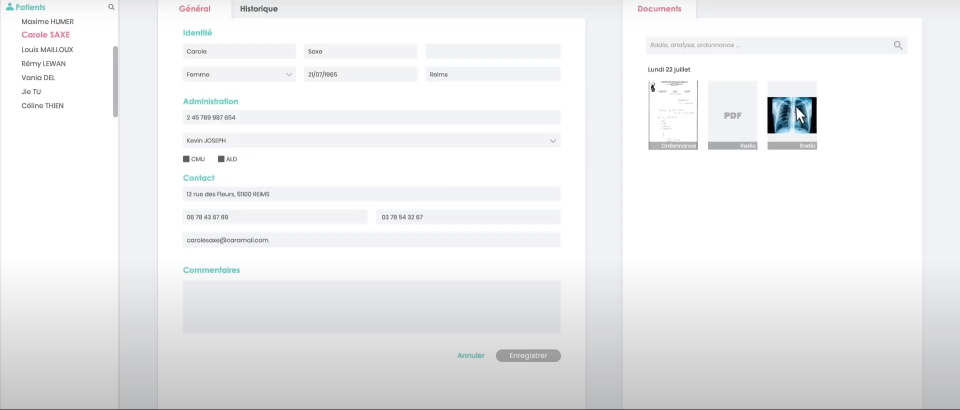Select patient Céline THIEN
The width and height of the screenshot is (960, 410).
click(x=42, y=106)
